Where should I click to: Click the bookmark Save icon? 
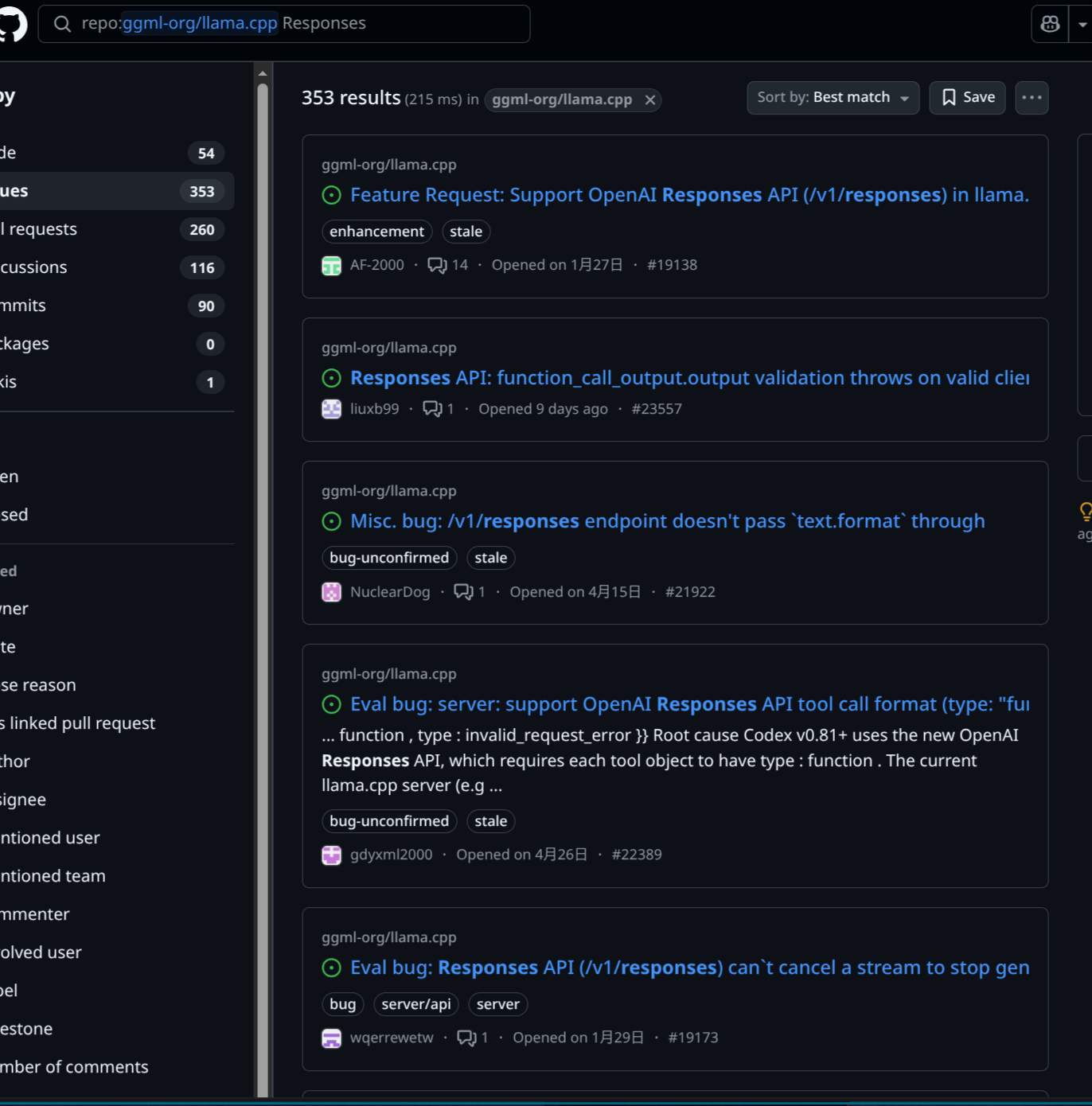coord(949,97)
